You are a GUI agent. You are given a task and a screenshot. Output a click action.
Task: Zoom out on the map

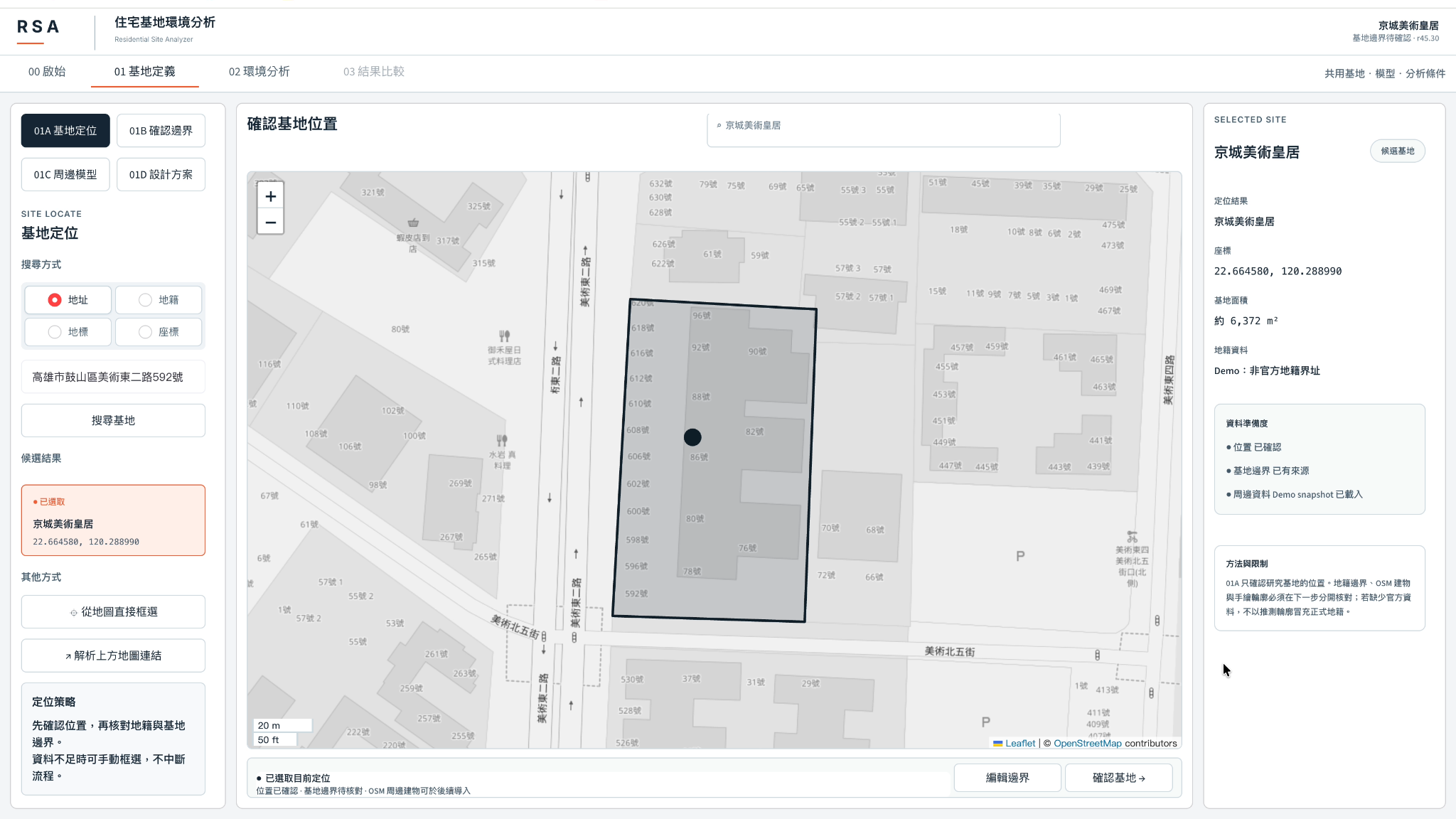click(x=270, y=222)
